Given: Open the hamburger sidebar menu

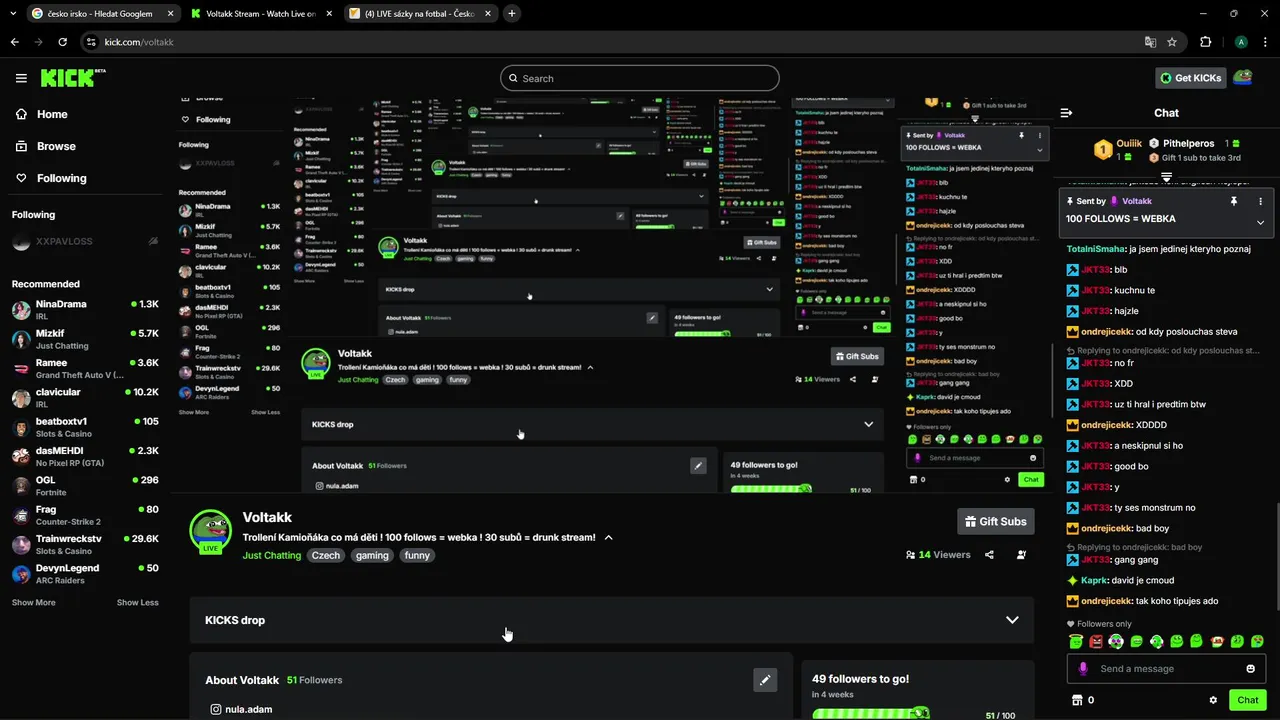Looking at the screenshot, I should 21,78.
